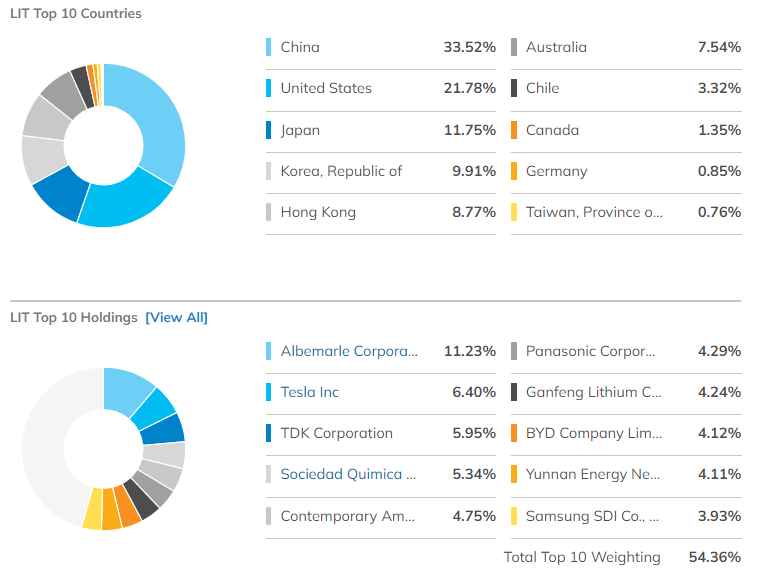Click the United States color swatch
The height and width of the screenshot is (573, 767).
point(269,88)
